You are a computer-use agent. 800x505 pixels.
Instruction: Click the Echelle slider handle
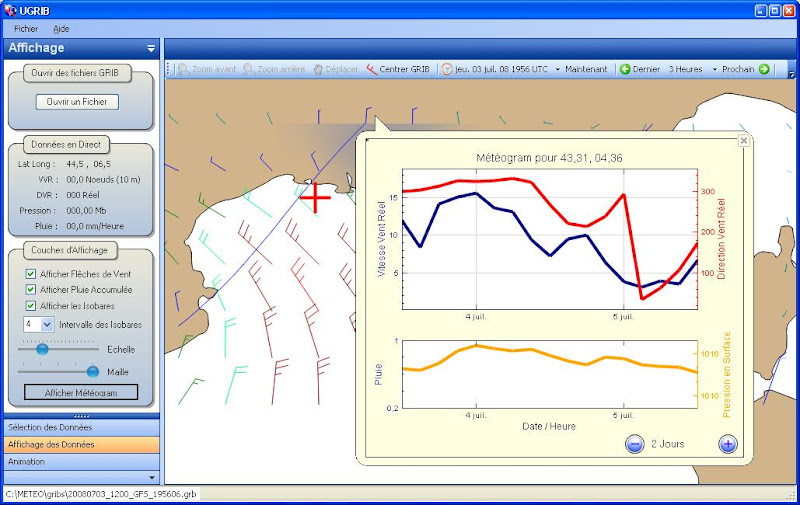pos(42,349)
